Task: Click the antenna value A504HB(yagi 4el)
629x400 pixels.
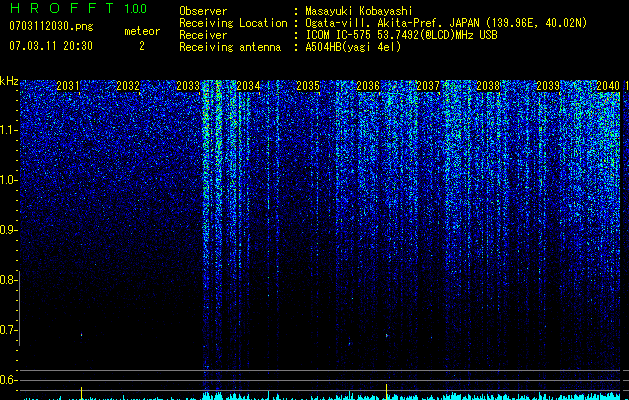Action: 353,47
